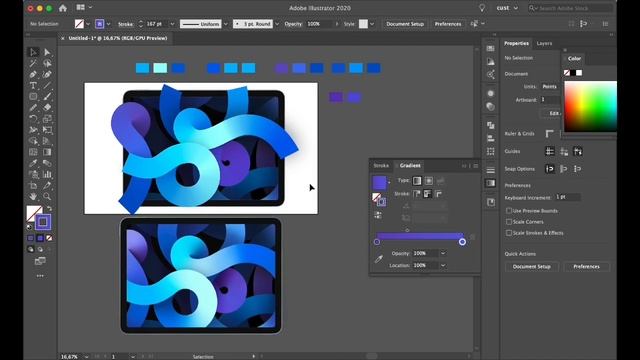The image size is (640, 360).
Task: Click Document Setup in control bar
Action: (x=405, y=24)
